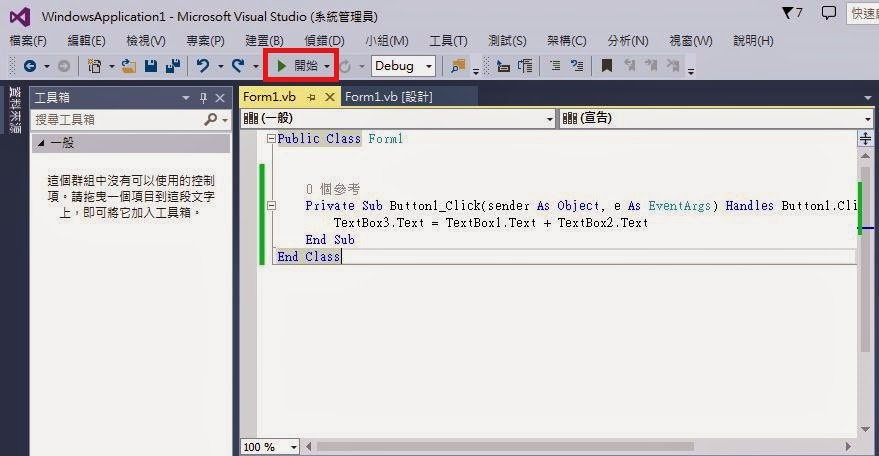This screenshot has height=456, width=879.
Task: Click the display parameter info icon
Action: (x=525, y=66)
